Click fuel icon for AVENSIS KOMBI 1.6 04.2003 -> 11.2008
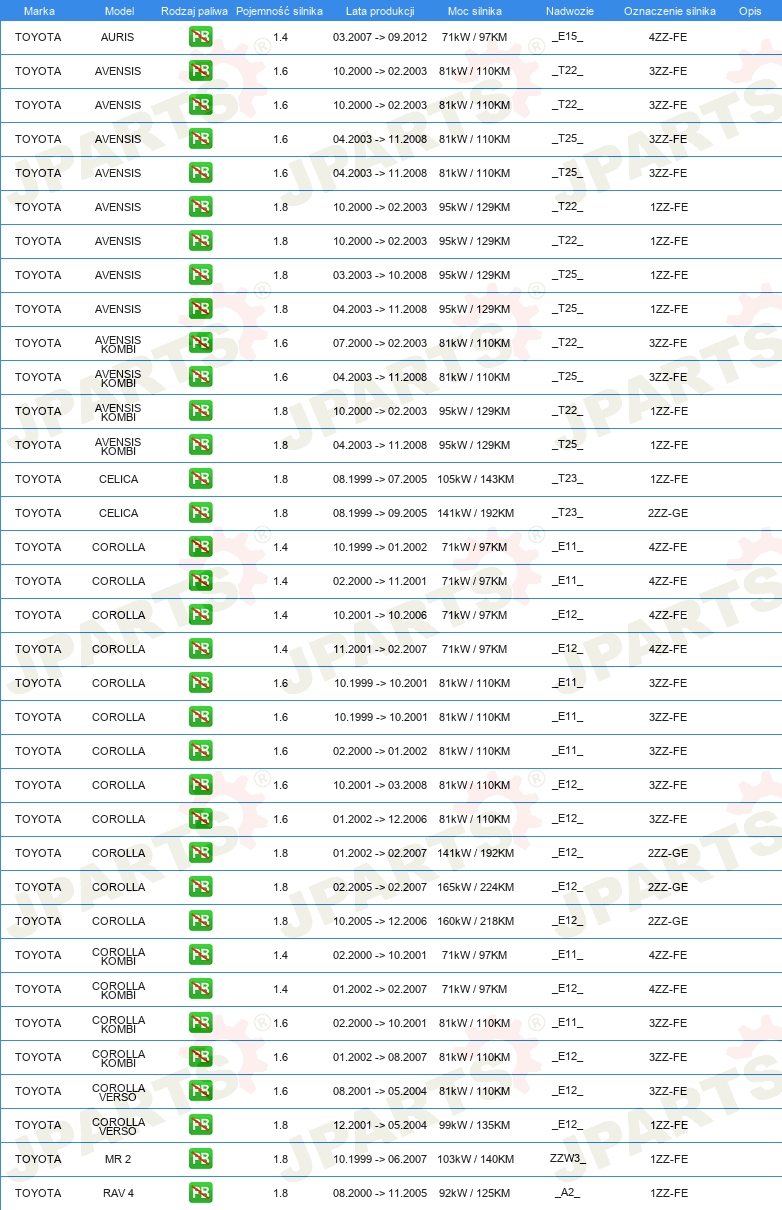Image resolution: width=782 pixels, height=1210 pixels. [x=200, y=377]
